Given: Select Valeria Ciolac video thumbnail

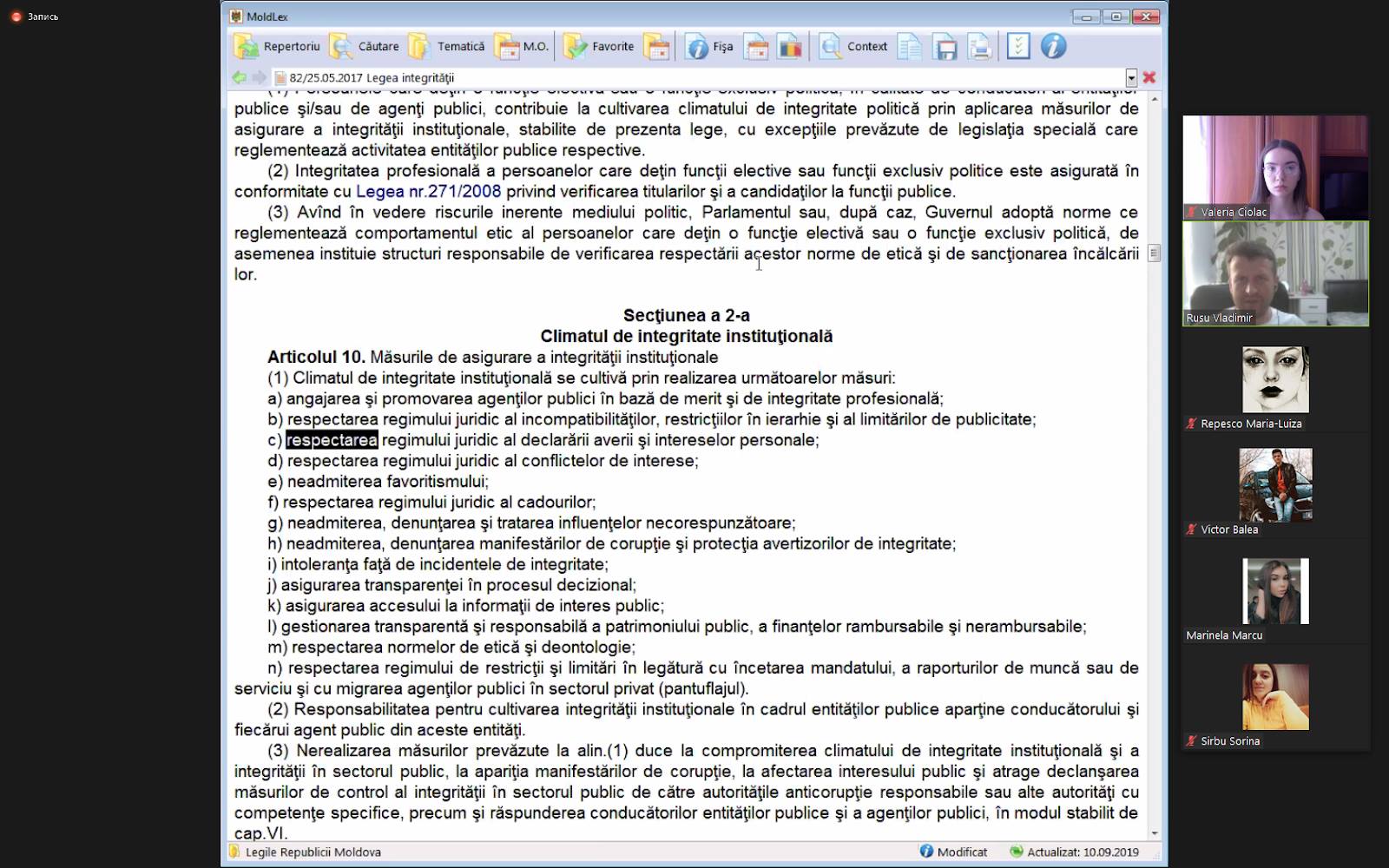Looking at the screenshot, I should [x=1274, y=168].
